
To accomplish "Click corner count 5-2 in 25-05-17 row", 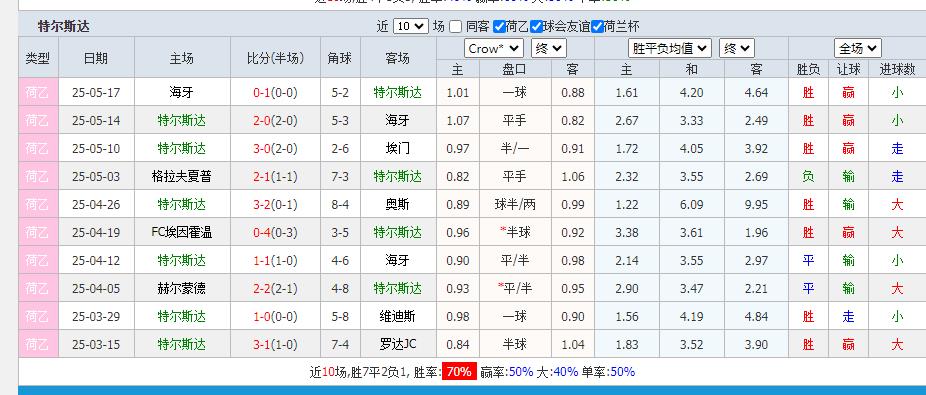I will (x=340, y=93).
